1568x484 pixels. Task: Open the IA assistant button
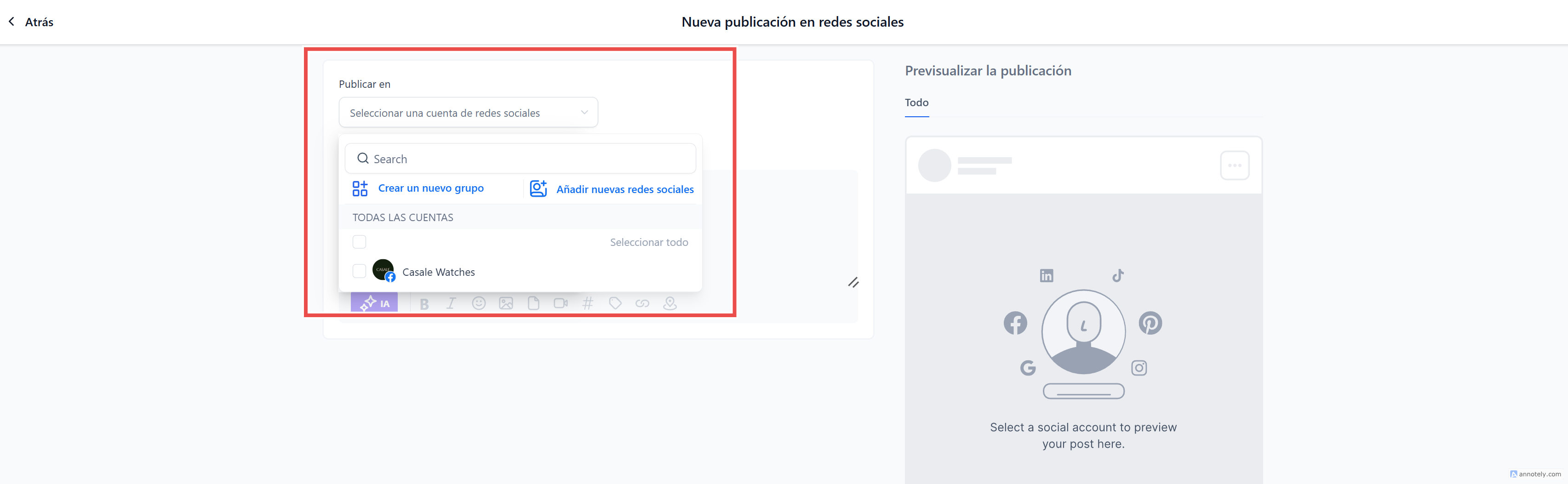[374, 303]
